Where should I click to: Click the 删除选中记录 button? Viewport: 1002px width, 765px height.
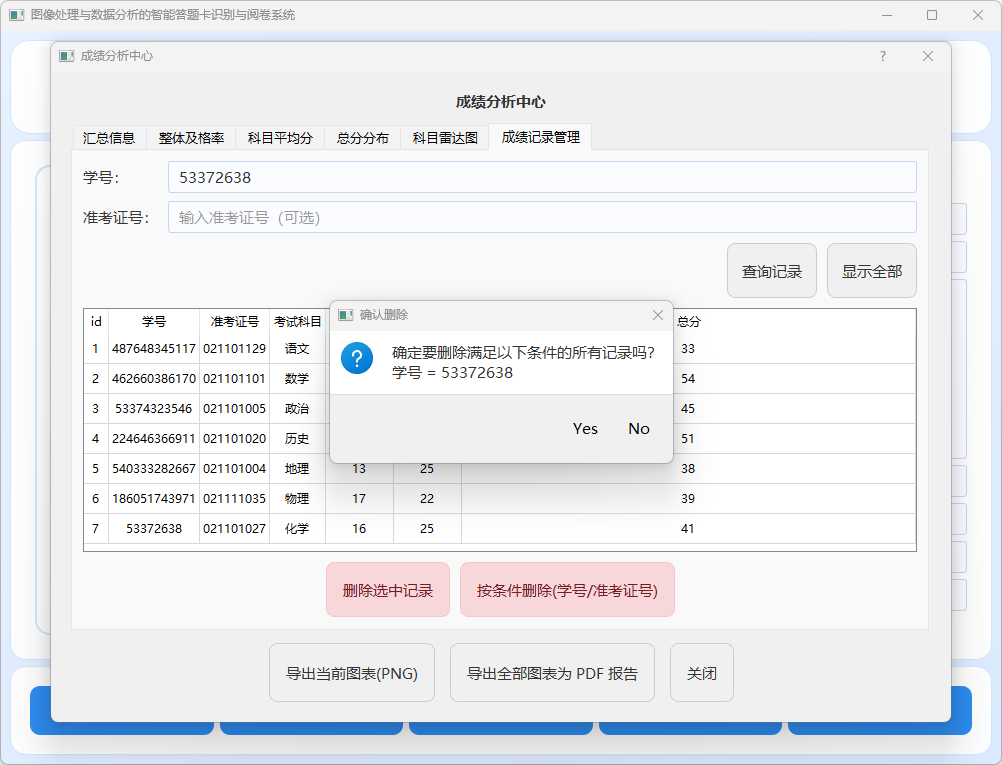click(388, 590)
